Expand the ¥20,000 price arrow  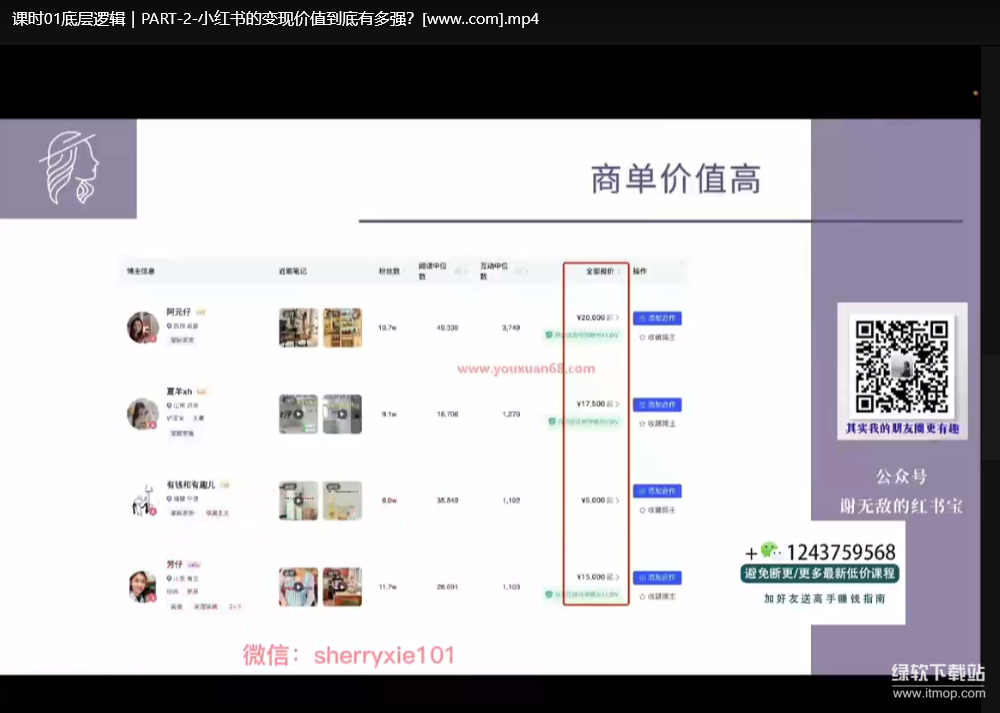tap(616, 318)
